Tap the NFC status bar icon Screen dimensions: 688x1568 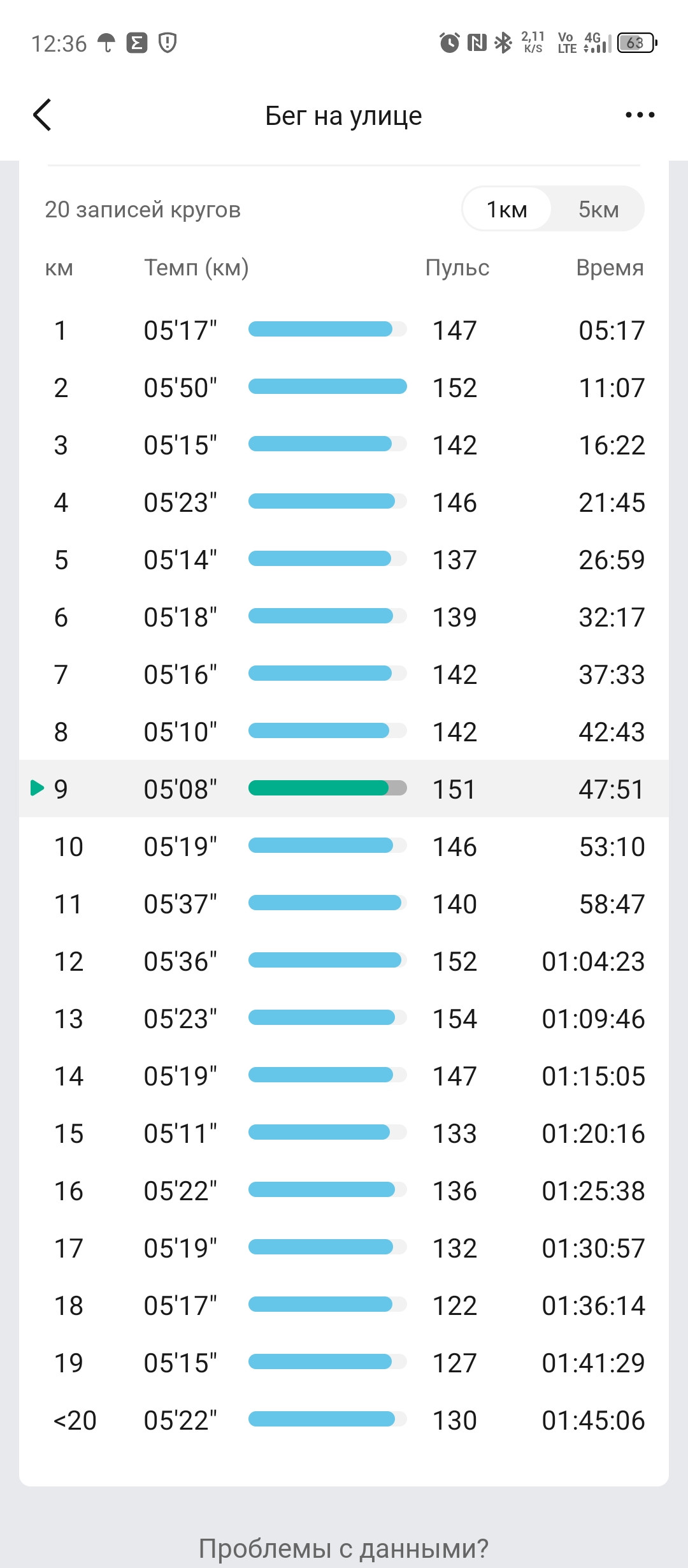pyautogui.click(x=477, y=43)
